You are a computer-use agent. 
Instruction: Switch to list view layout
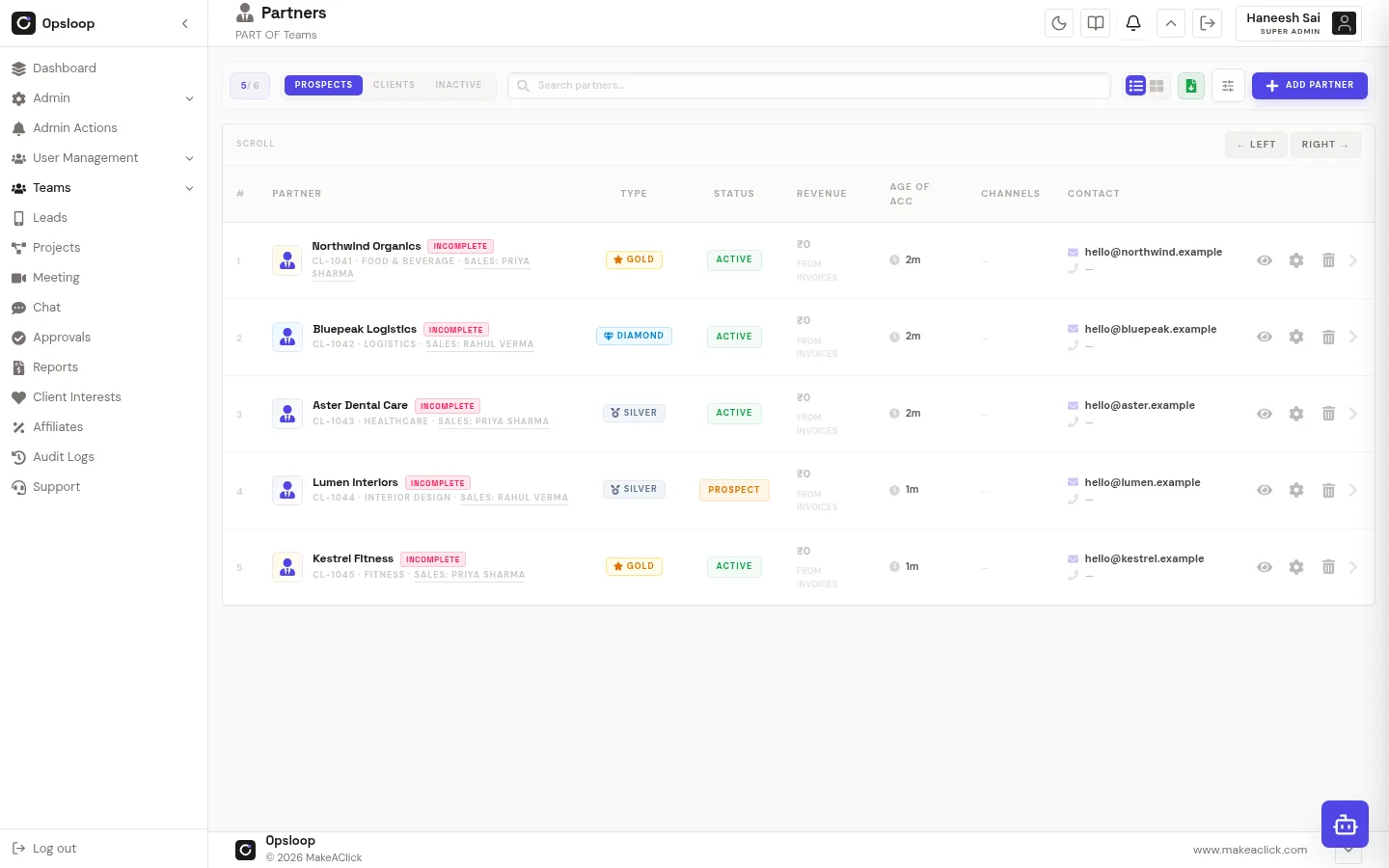pos(1135,86)
